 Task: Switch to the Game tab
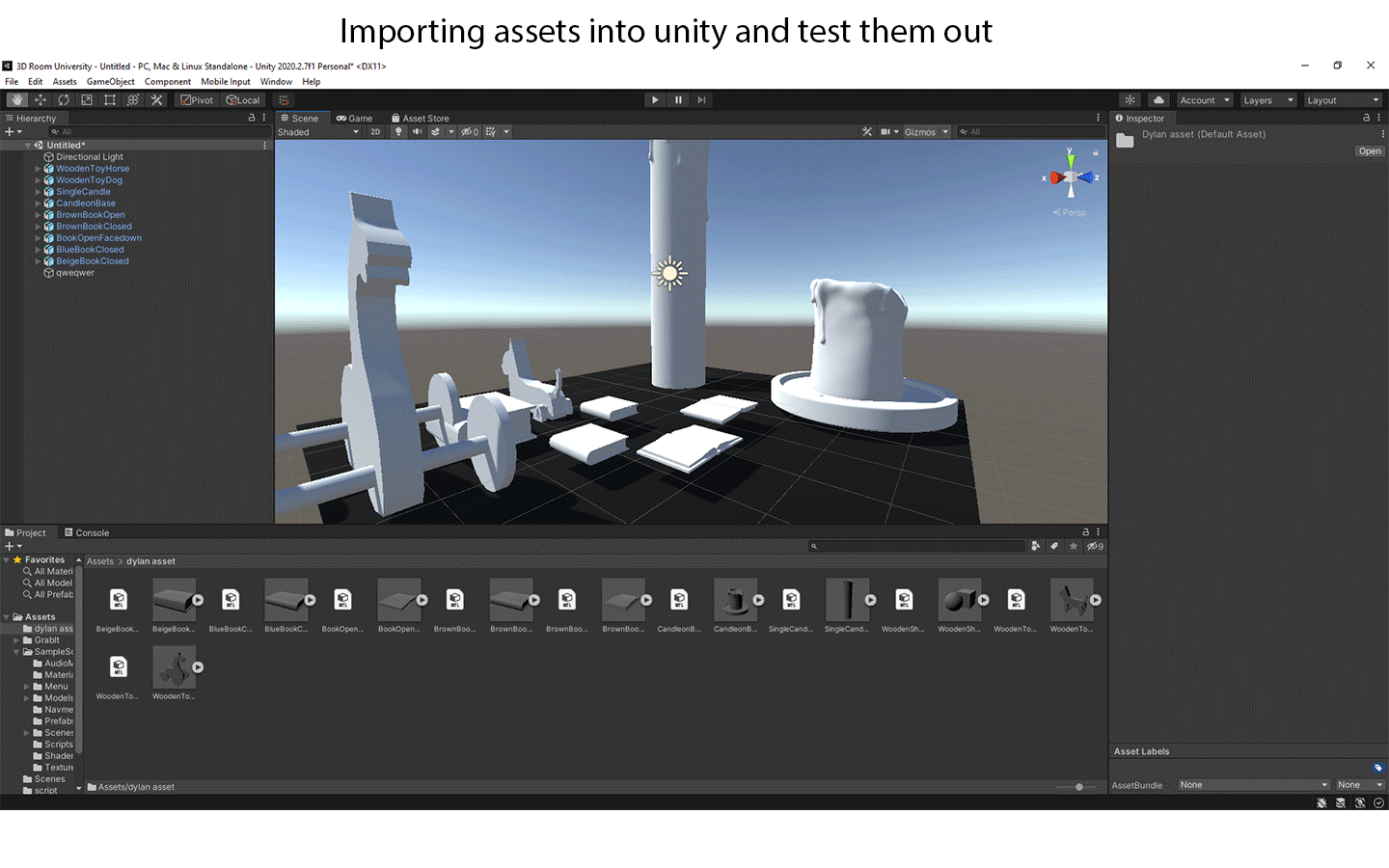click(x=354, y=119)
